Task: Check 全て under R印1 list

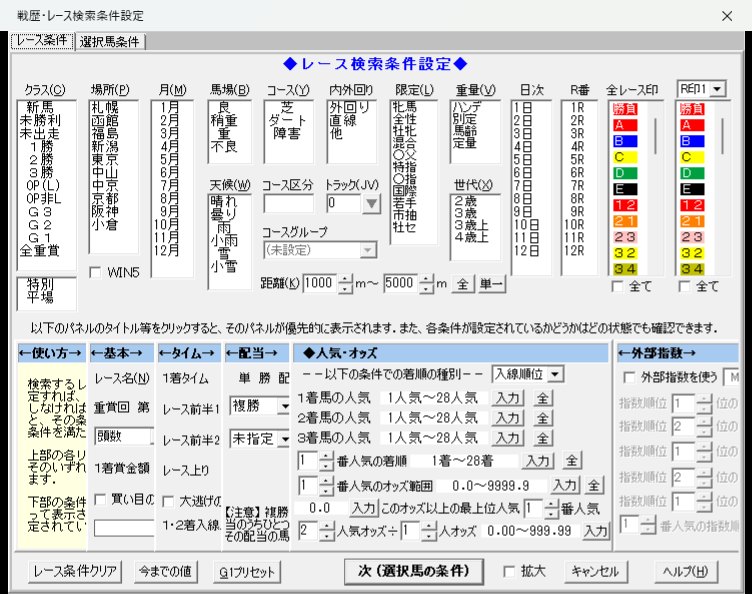Action: click(x=685, y=287)
